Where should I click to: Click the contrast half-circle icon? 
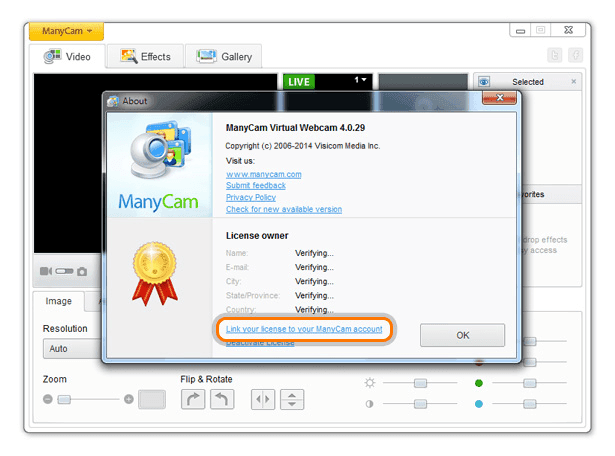[369, 404]
